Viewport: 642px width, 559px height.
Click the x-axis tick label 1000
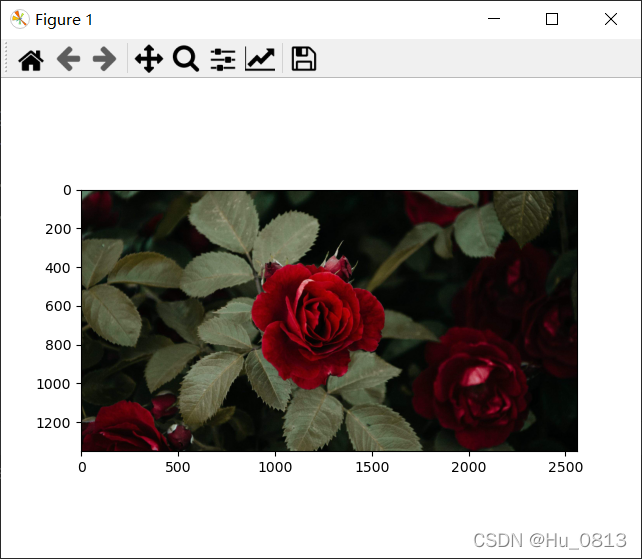[x=275, y=467]
